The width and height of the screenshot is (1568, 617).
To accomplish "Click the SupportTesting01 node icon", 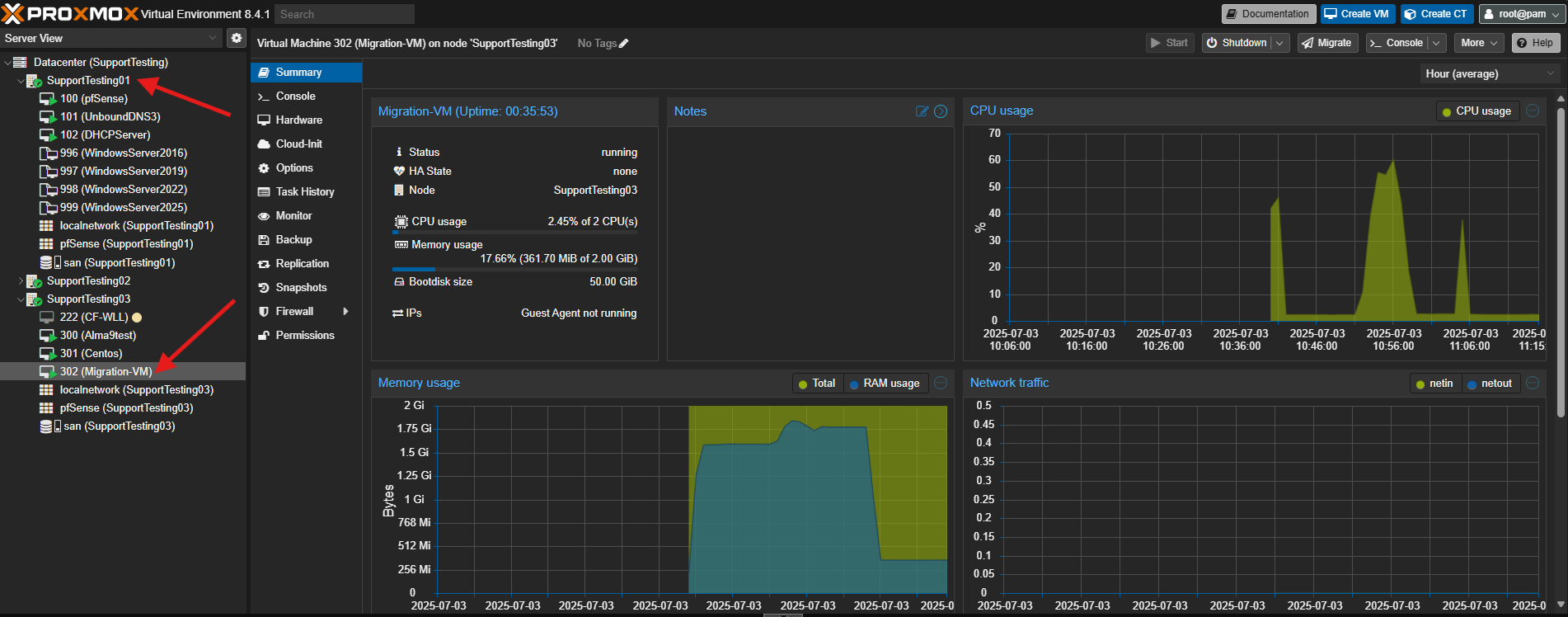I will 35,81.
